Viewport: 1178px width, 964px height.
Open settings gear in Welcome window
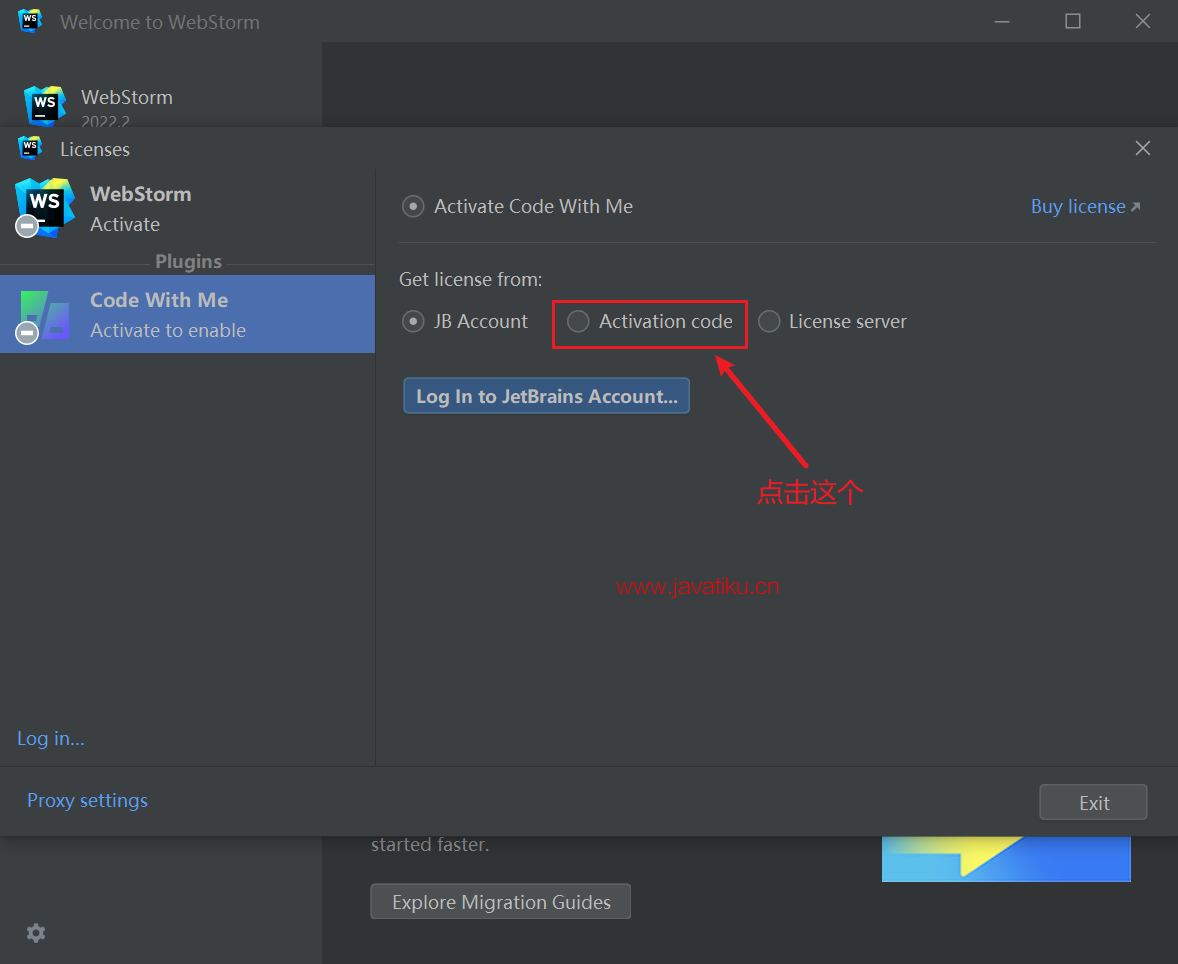click(36, 933)
